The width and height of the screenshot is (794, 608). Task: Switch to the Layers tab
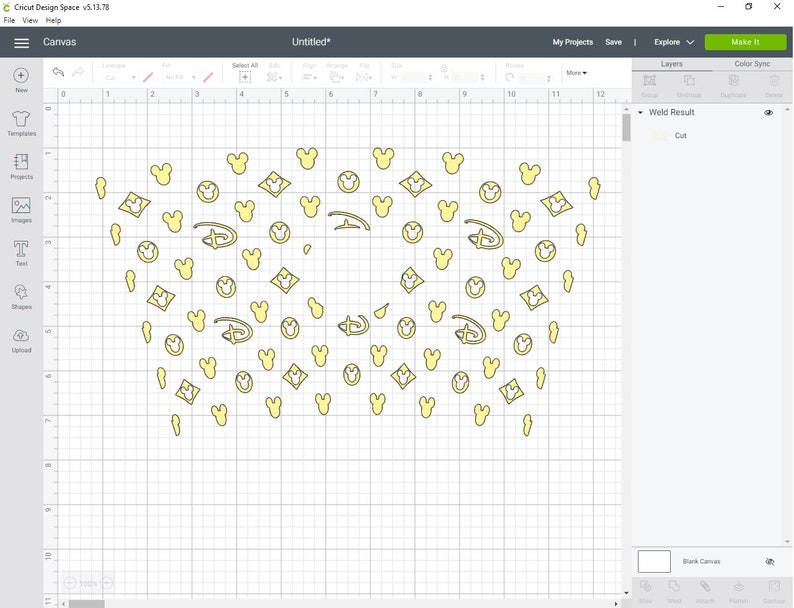point(671,64)
